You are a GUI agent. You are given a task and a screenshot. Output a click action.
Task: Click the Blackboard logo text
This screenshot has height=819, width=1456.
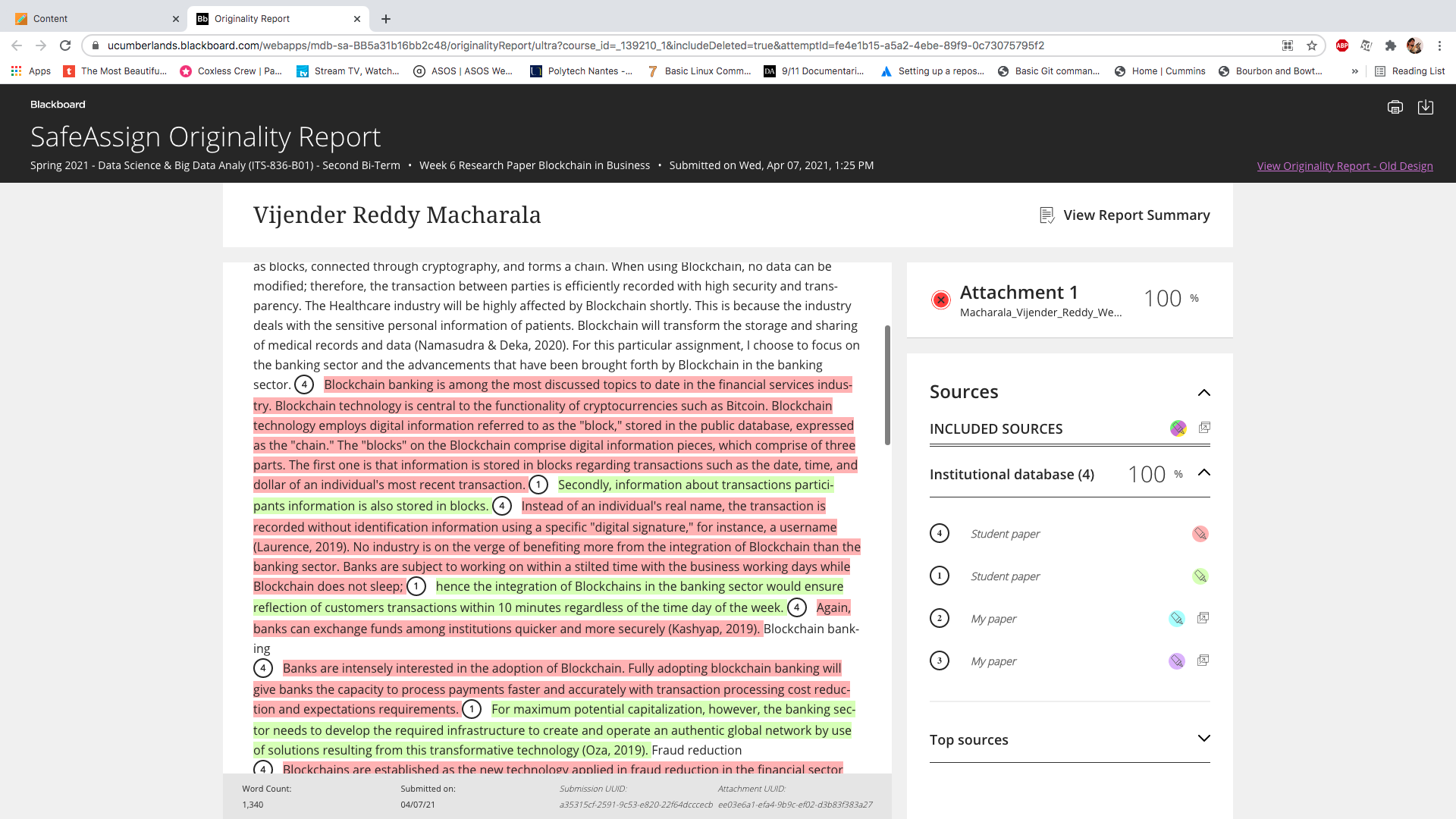[58, 105]
